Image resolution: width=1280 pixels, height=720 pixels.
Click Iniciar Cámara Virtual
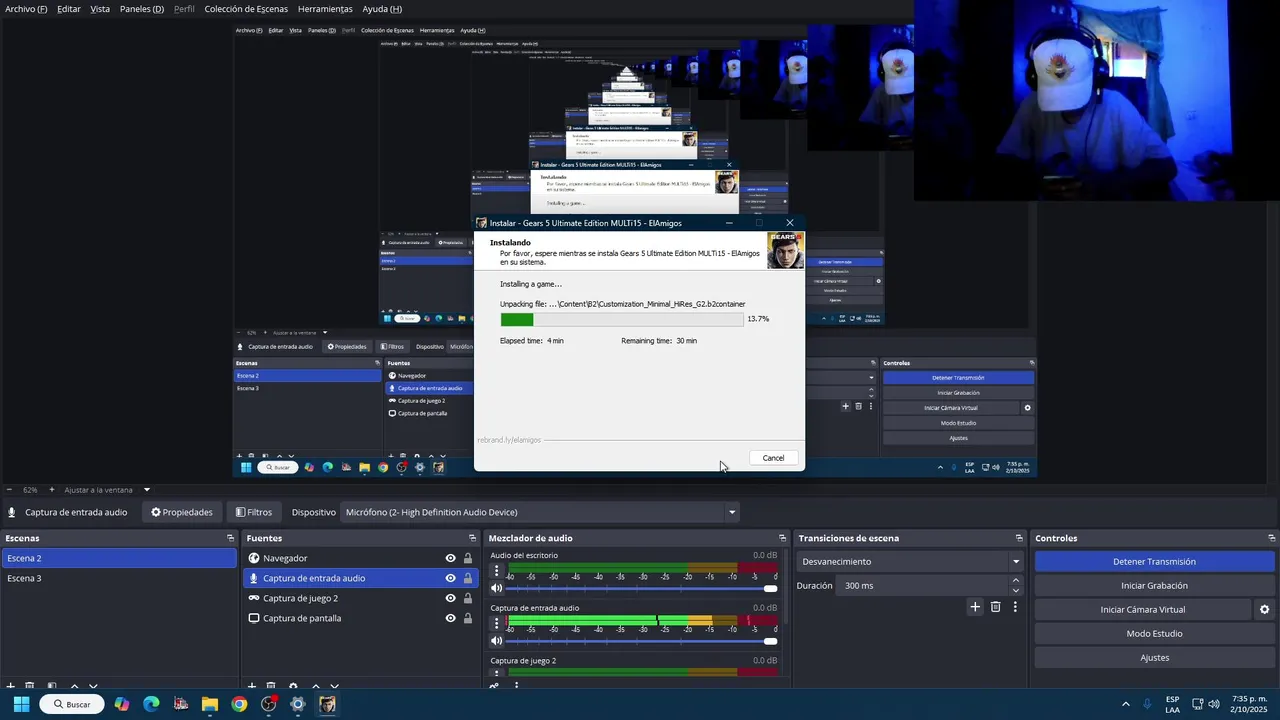1143,609
